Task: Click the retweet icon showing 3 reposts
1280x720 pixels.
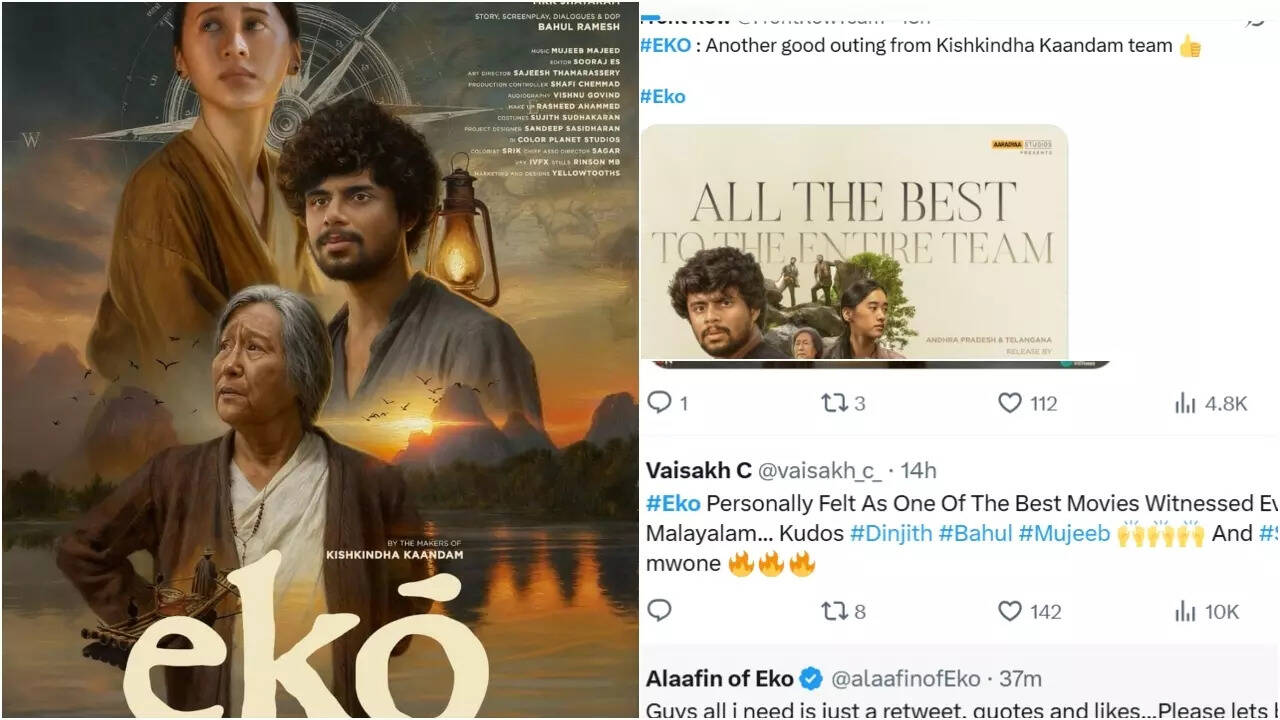Action: click(x=834, y=403)
